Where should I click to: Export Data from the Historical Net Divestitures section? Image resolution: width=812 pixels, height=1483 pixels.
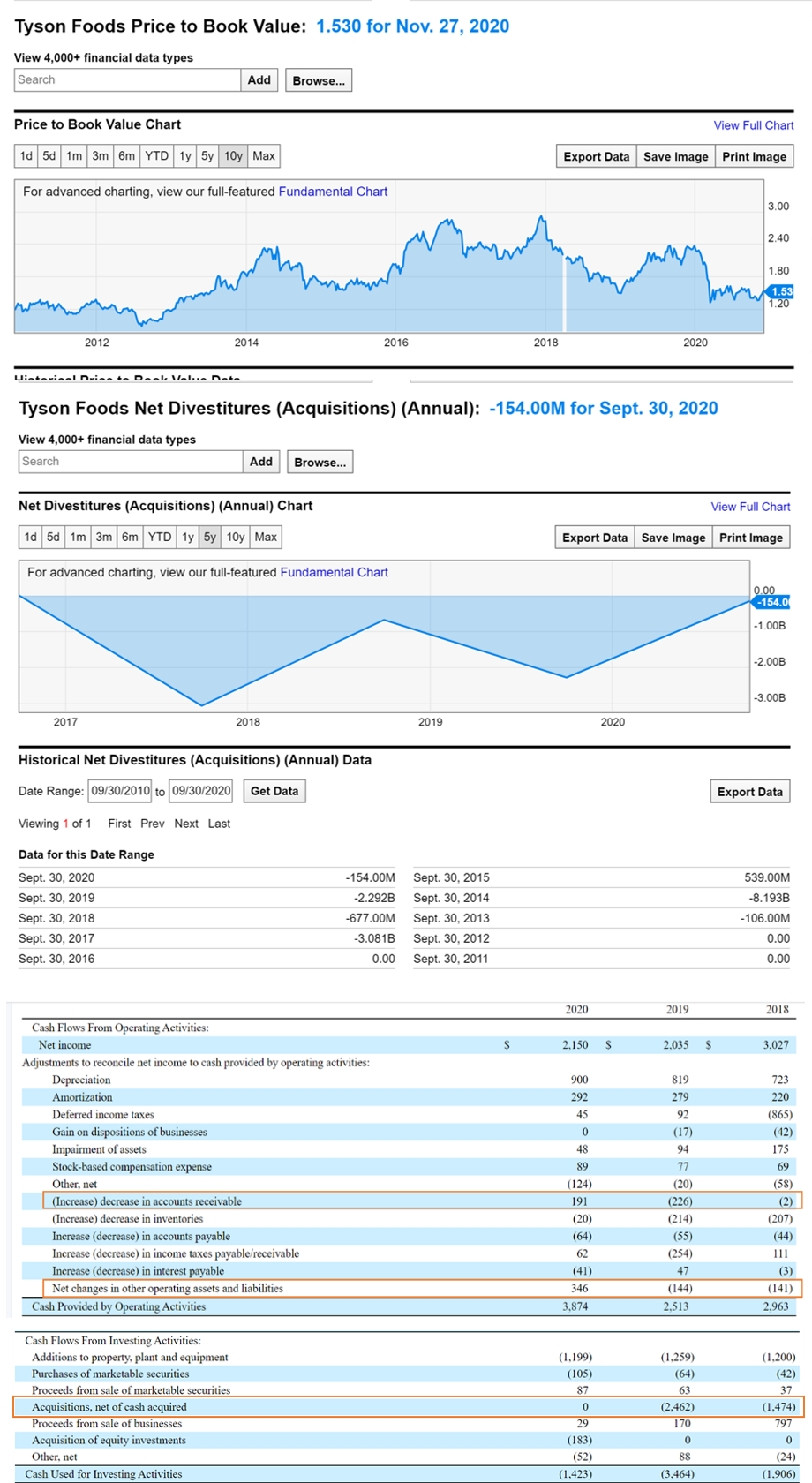pyautogui.click(x=749, y=792)
